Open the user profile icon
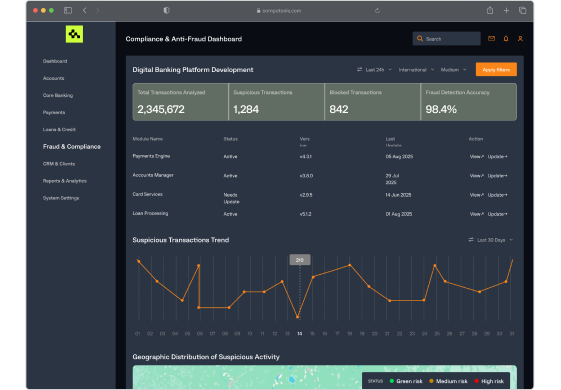 coord(520,39)
